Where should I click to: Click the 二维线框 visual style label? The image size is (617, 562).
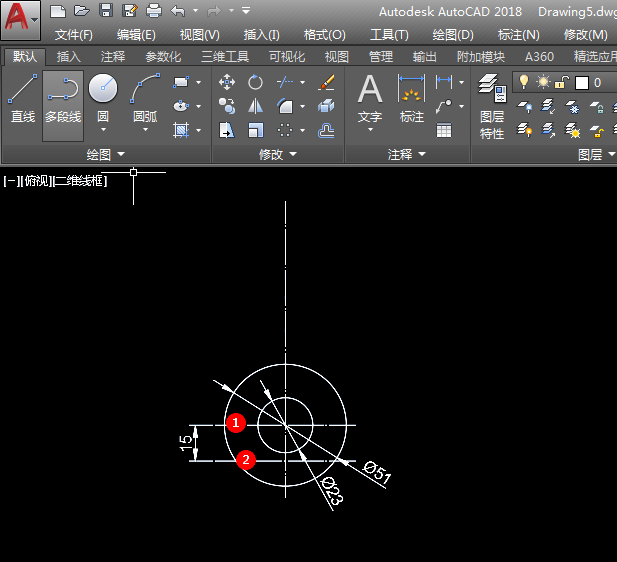(x=80, y=180)
